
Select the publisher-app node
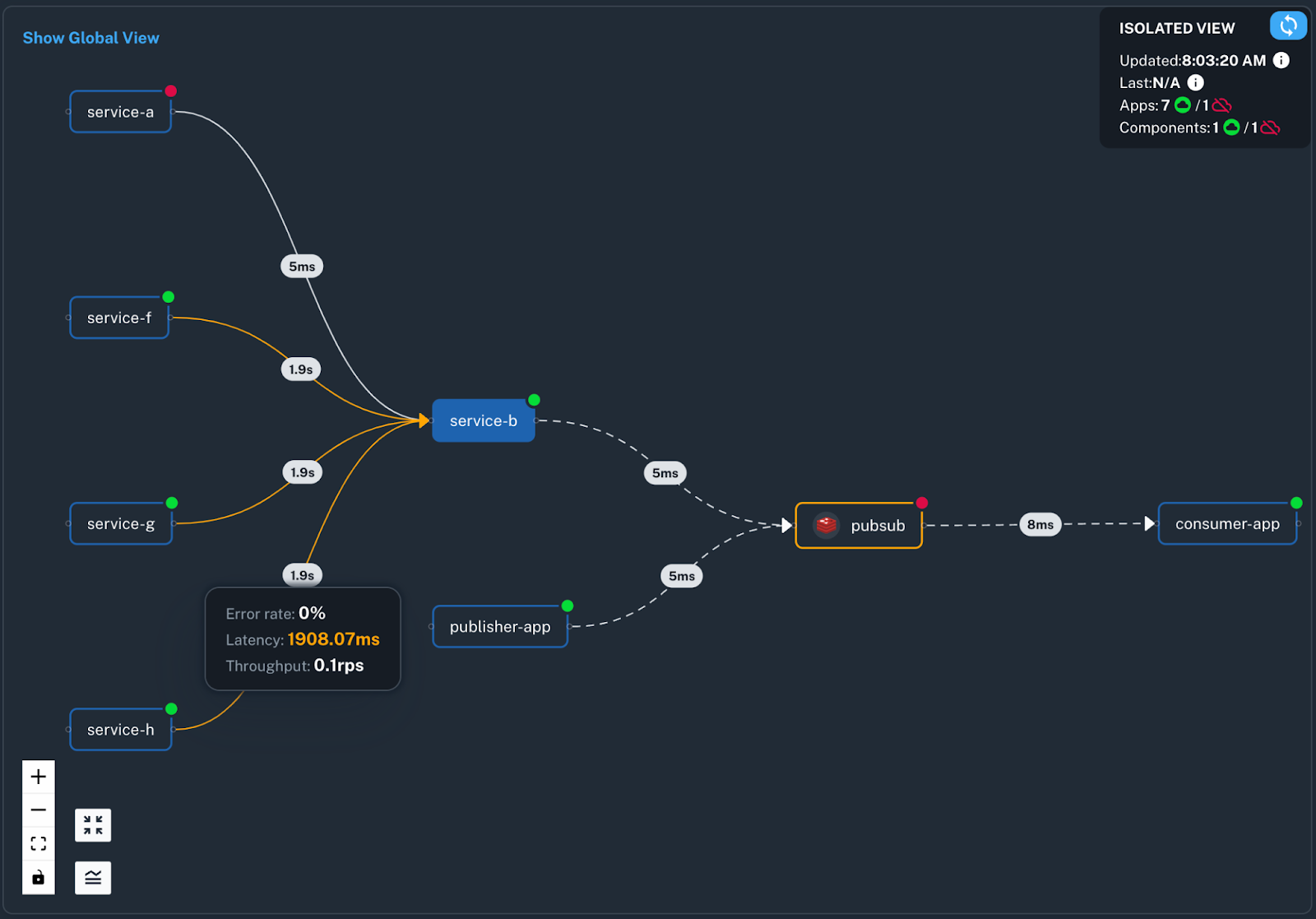tap(499, 627)
